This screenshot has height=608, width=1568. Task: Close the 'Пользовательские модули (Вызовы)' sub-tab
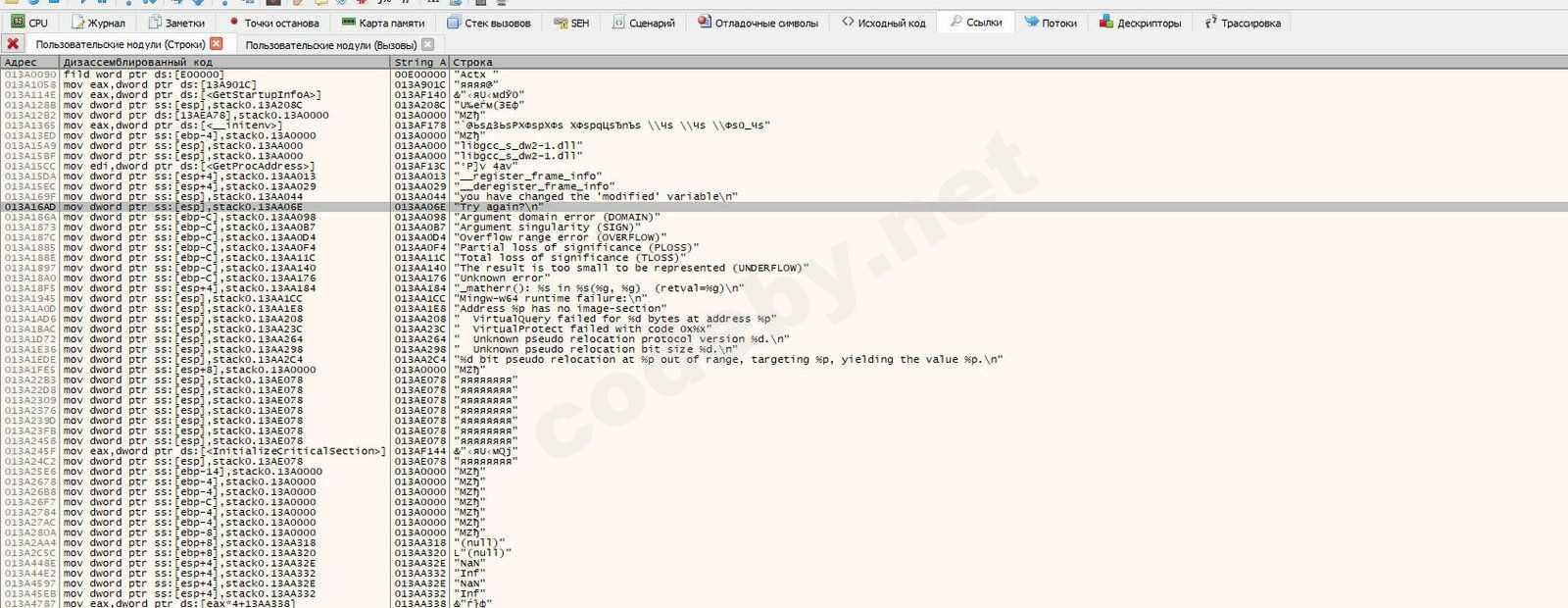point(427,45)
